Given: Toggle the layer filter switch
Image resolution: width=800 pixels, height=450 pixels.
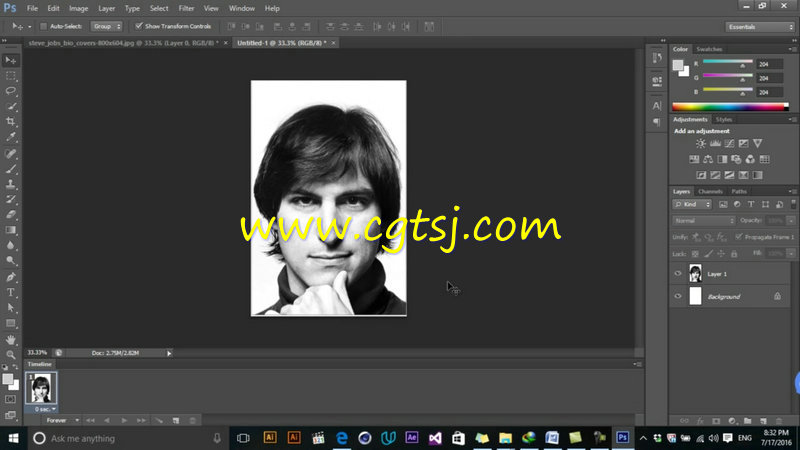Looking at the screenshot, I should 793,204.
